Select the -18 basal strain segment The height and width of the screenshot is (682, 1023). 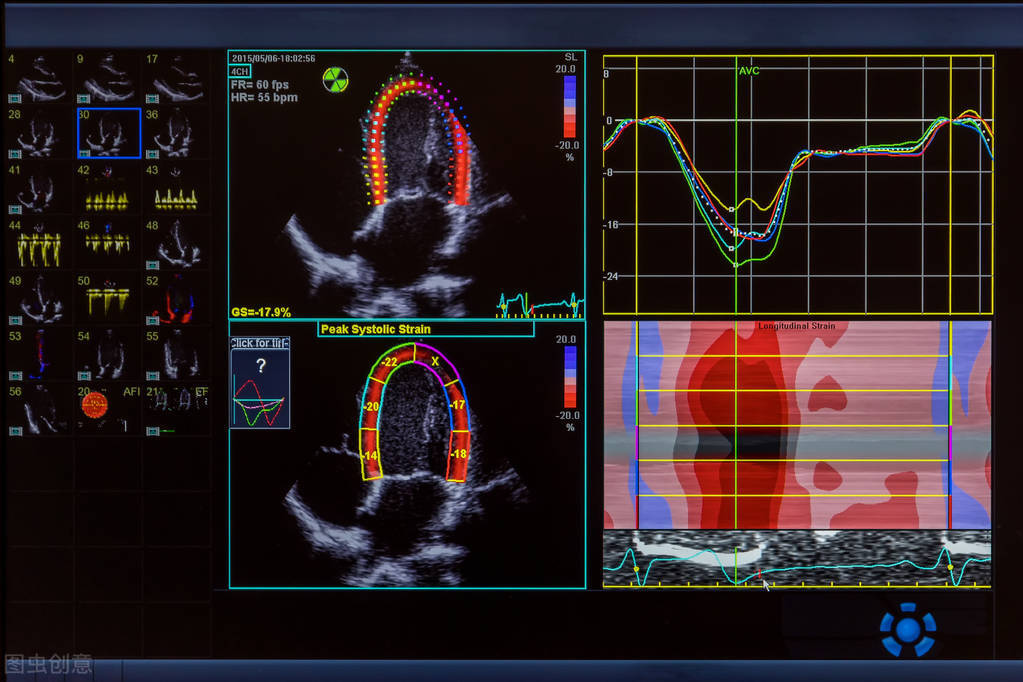pyautogui.click(x=458, y=454)
